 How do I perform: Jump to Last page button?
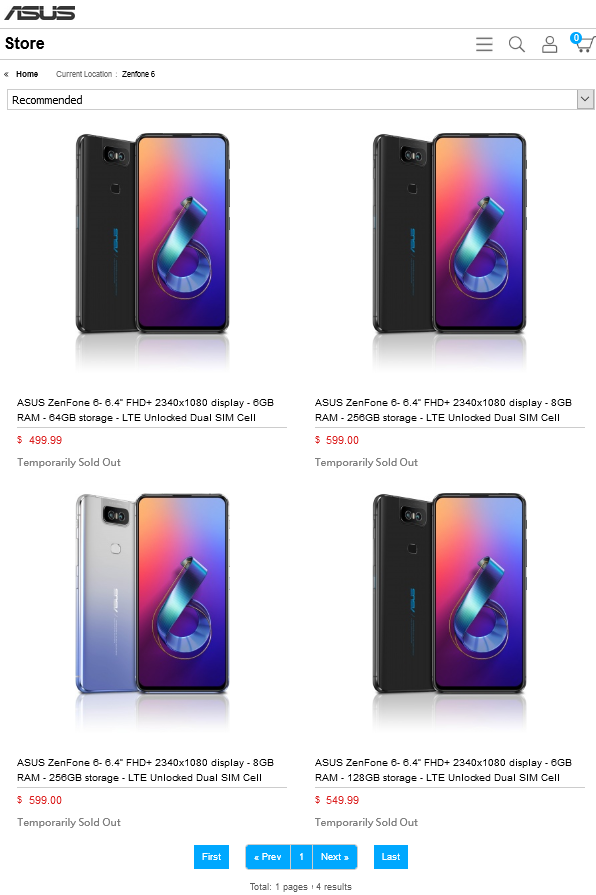coord(390,857)
